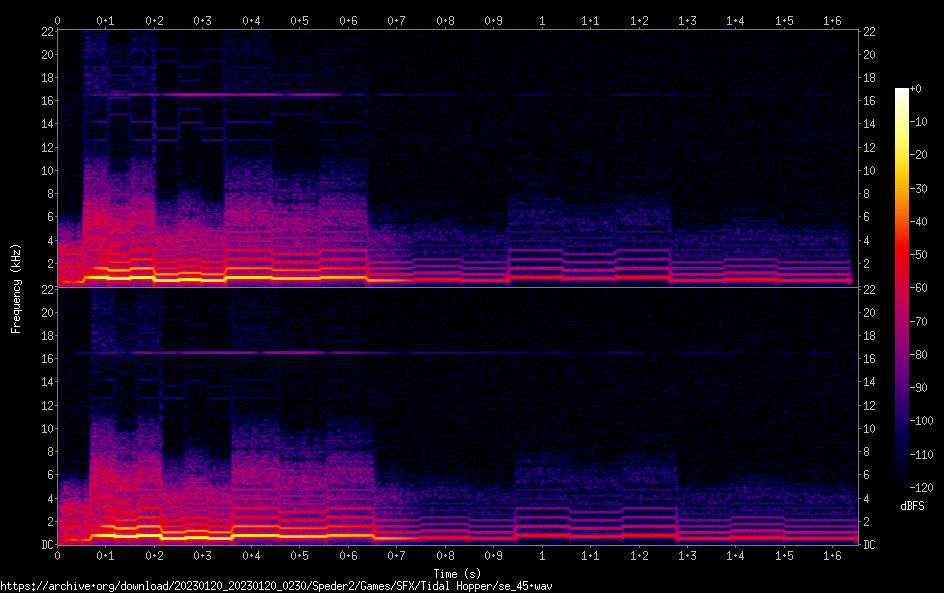This screenshot has width=944, height=593.
Task: Click the 1.6 tick on the top time axis
Action: [x=832, y=20]
